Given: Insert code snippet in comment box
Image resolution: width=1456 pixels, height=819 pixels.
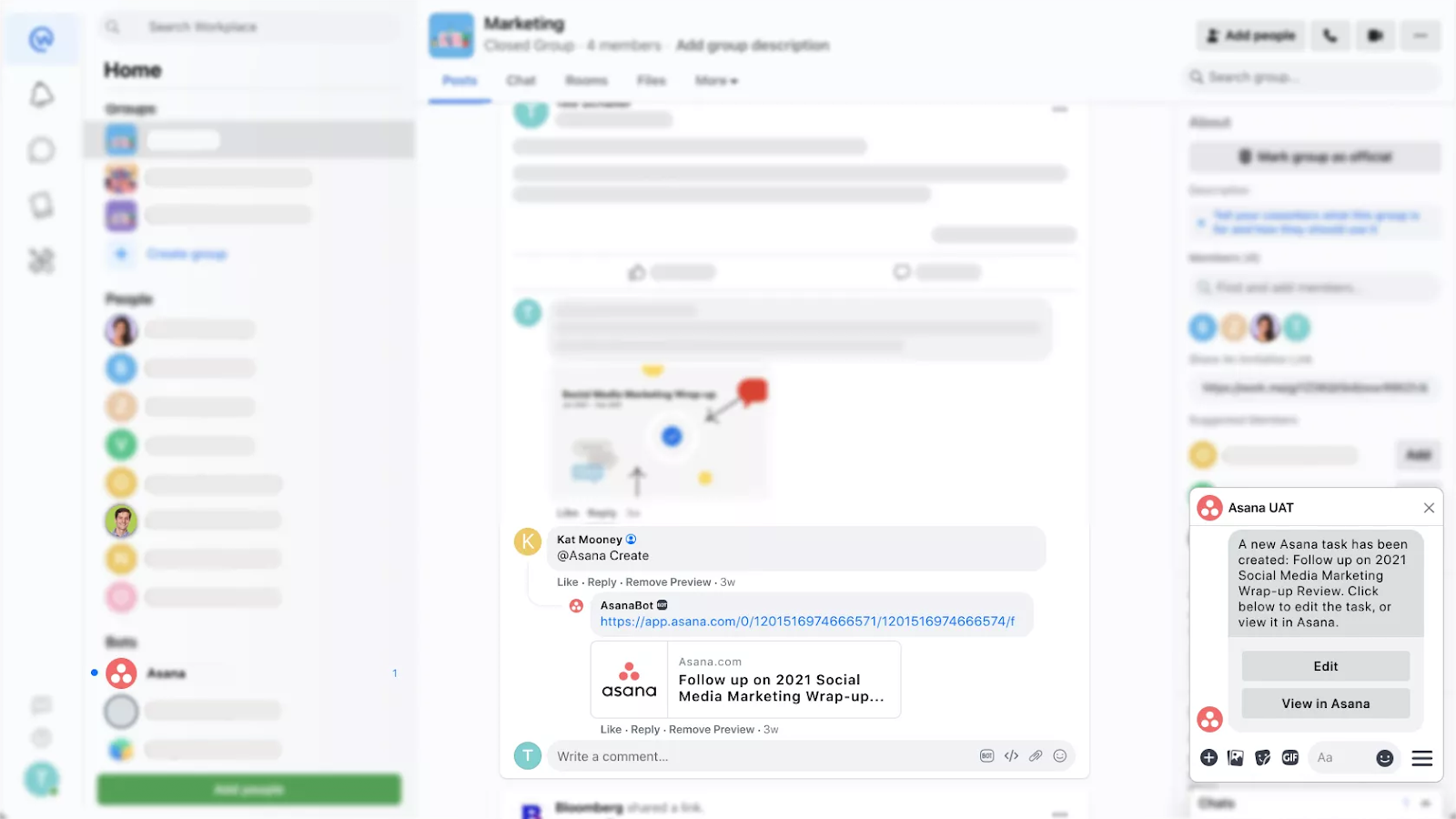Looking at the screenshot, I should click(1011, 756).
